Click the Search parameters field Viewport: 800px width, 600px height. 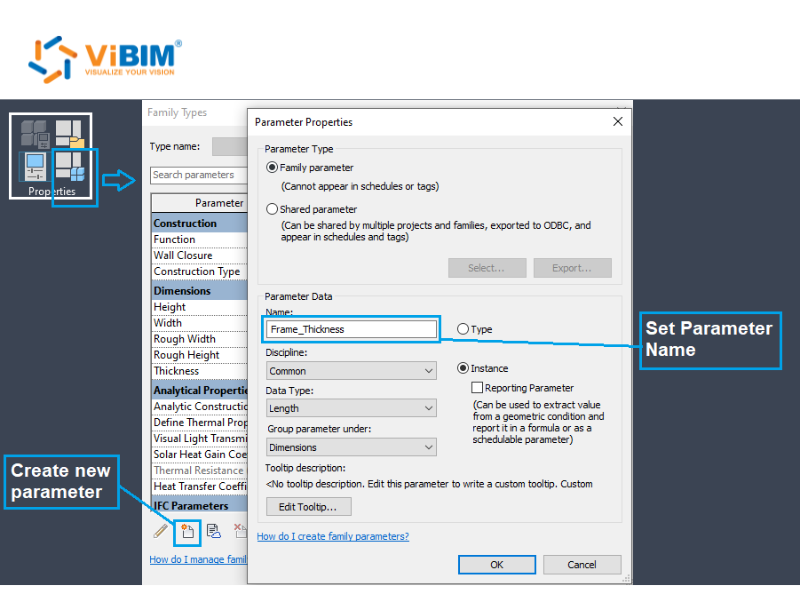(x=198, y=174)
